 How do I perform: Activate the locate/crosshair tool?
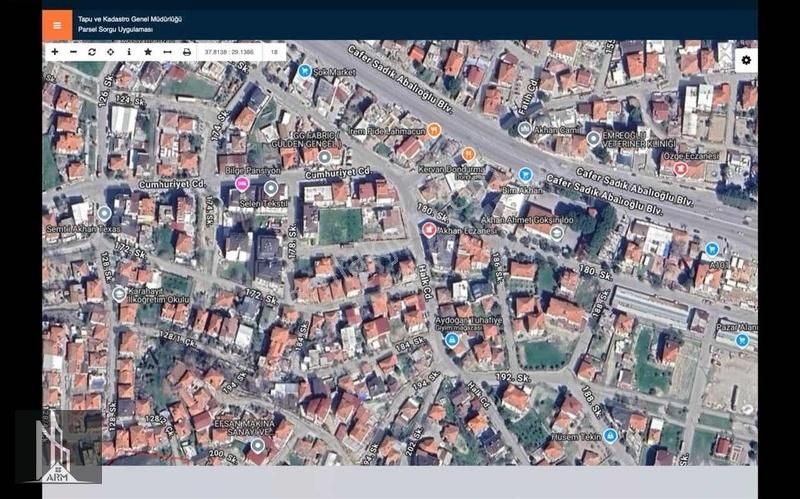(110, 52)
